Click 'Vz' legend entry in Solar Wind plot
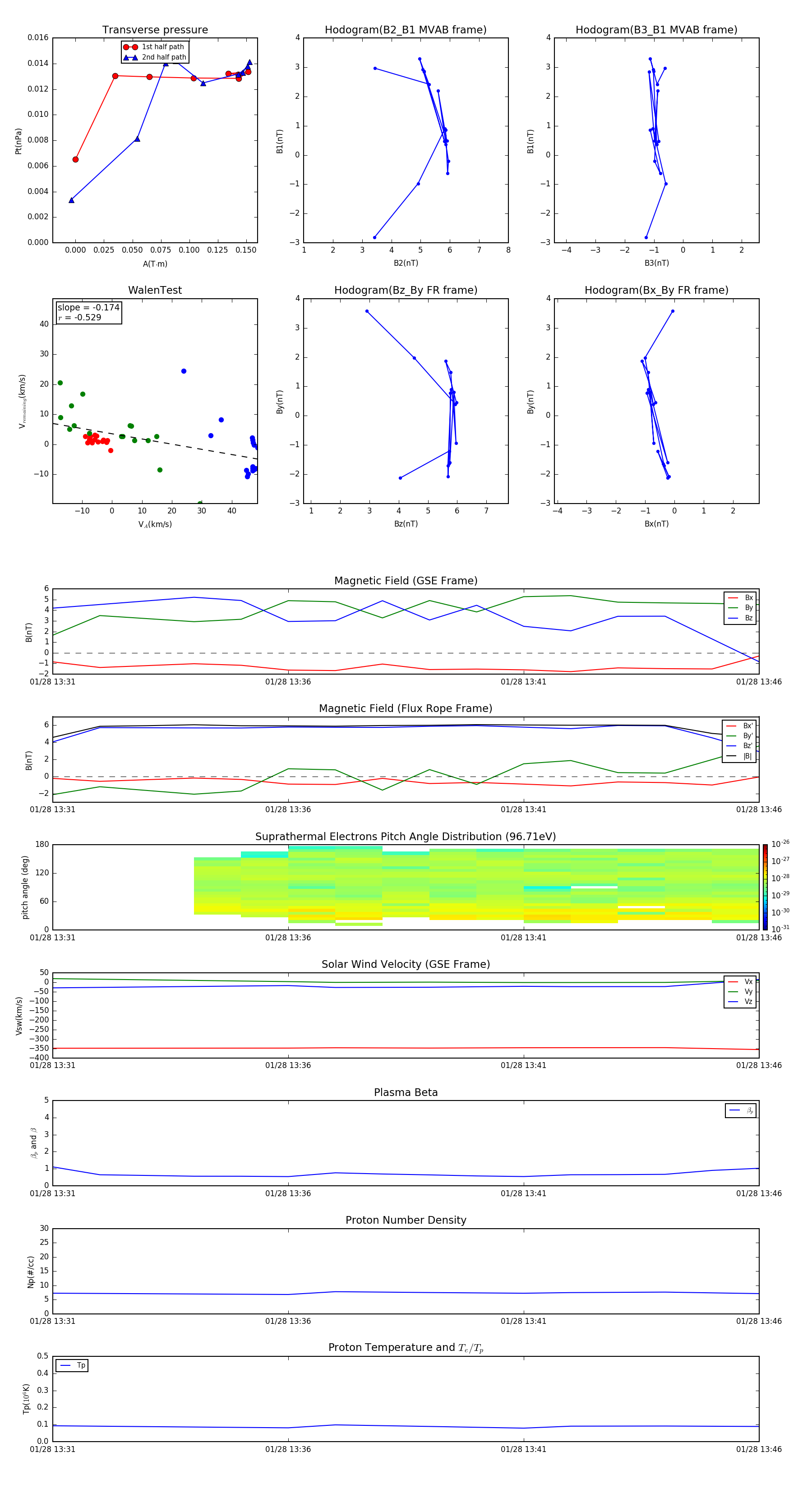812x1489 pixels. point(740,1002)
